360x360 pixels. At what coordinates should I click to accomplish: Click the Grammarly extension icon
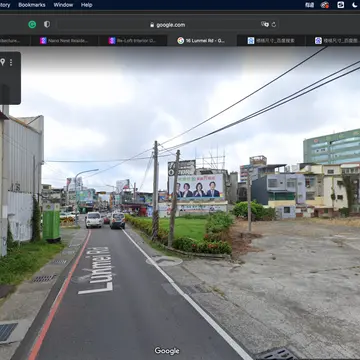tap(32, 24)
